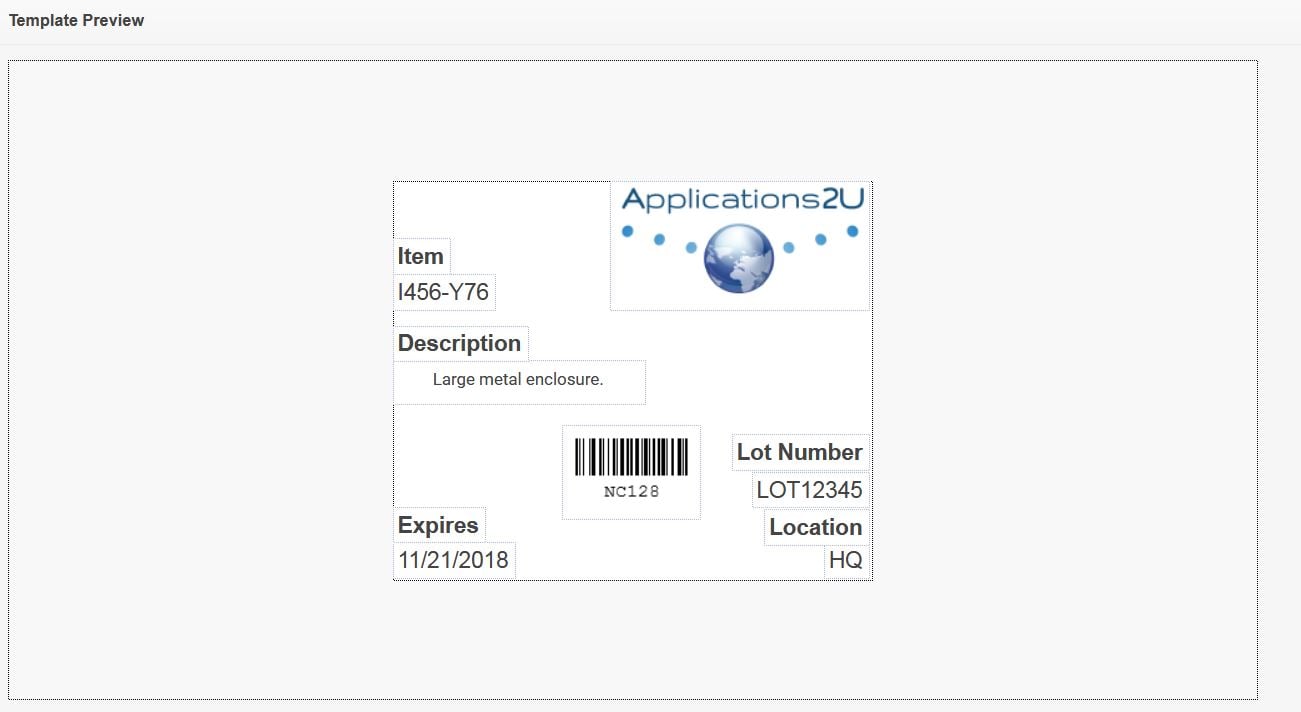Select the Description field label
Screen dimensions: 1301x712
pos(460,343)
